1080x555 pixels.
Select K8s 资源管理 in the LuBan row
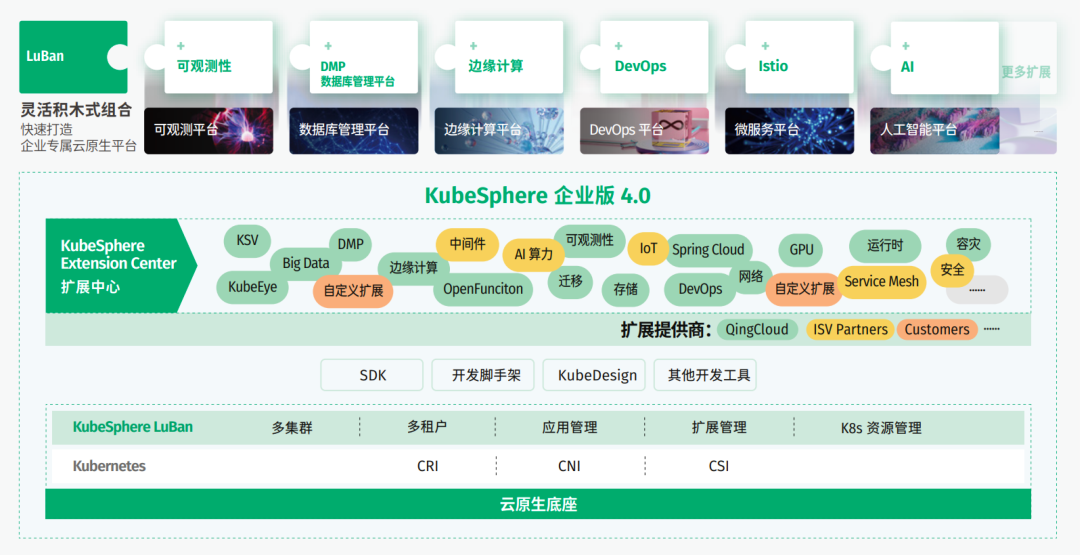point(881,428)
